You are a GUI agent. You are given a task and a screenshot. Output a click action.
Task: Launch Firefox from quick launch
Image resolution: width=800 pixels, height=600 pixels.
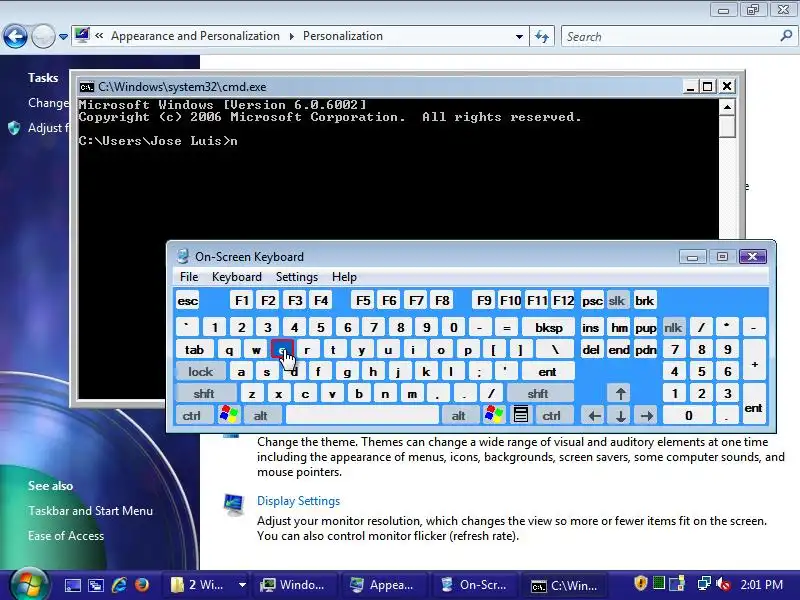point(142,585)
